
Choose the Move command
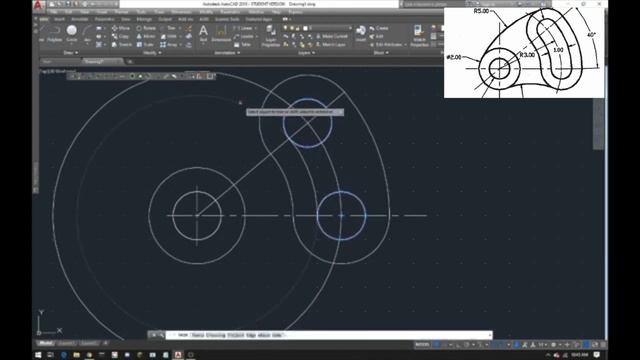[121, 28]
